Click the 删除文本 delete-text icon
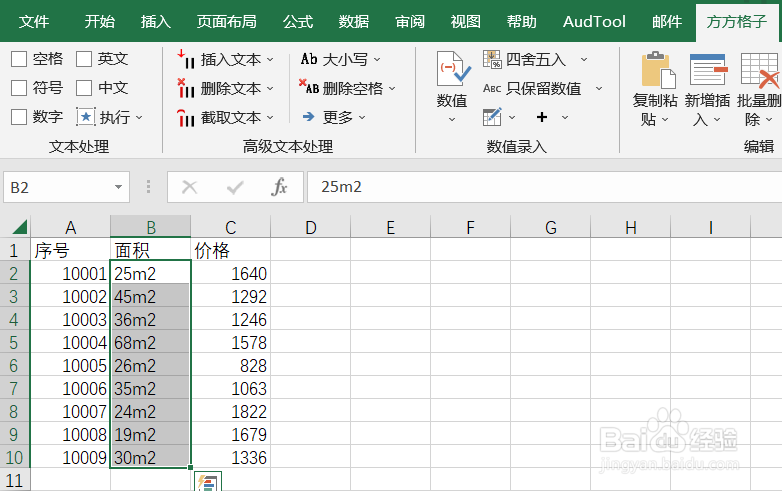Image resolution: width=782 pixels, height=491 pixels. (x=186, y=88)
